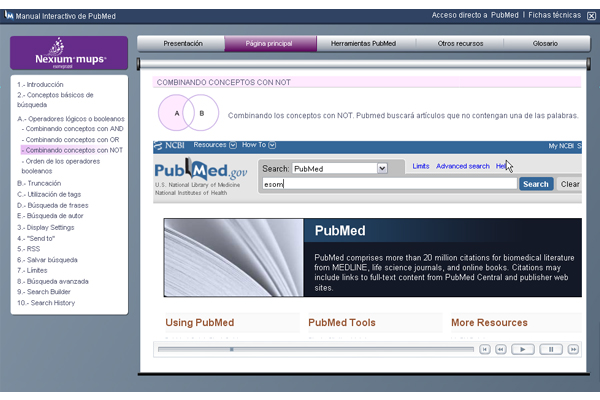Select B.- Truncación in sidebar
Image resolution: width=600 pixels, height=400 pixels.
[x=39, y=183]
